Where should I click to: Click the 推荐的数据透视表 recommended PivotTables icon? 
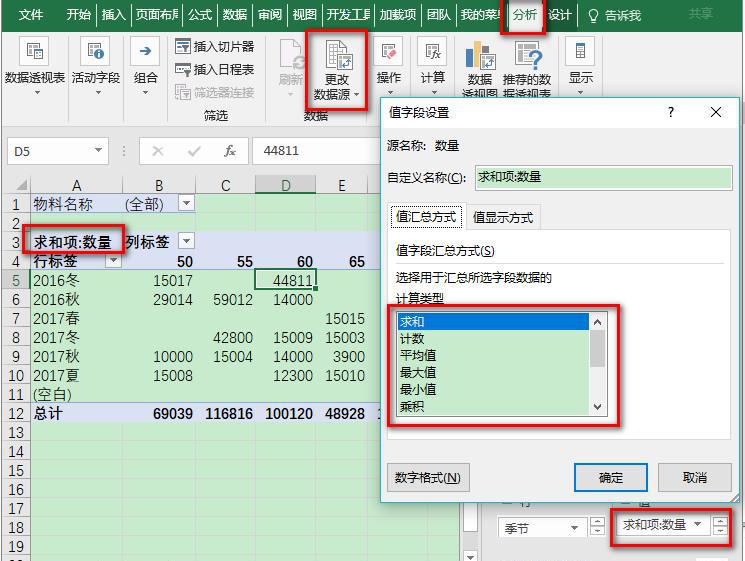click(527, 55)
